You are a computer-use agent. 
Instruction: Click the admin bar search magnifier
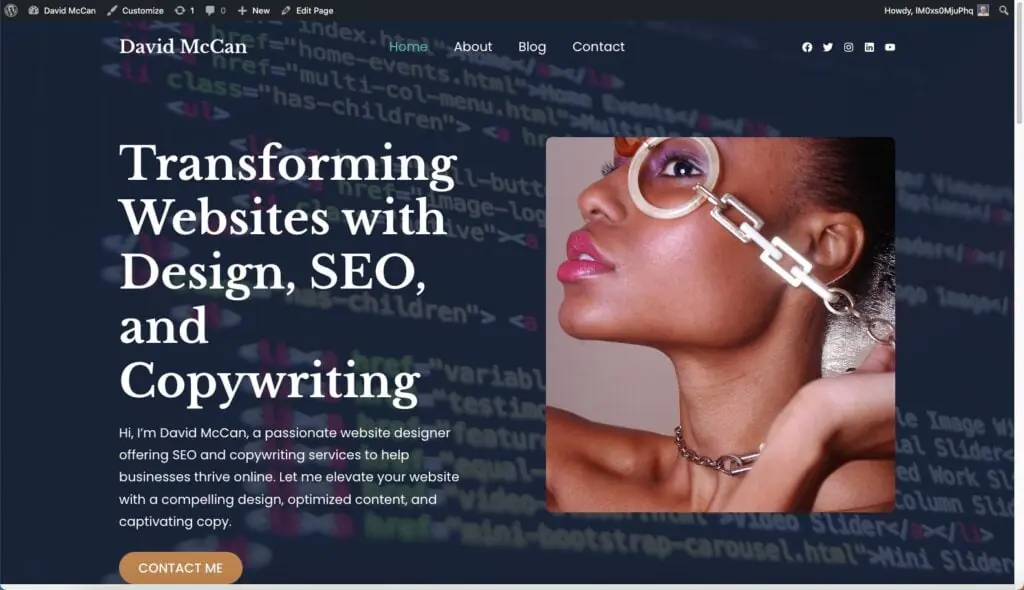pos(1004,10)
